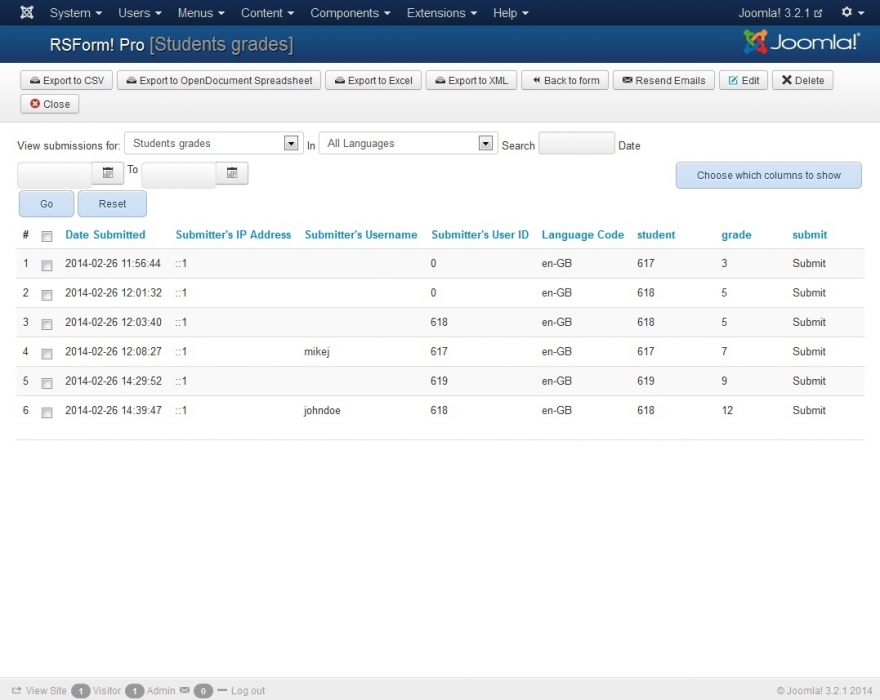Go back to form

pyautogui.click(x=565, y=80)
